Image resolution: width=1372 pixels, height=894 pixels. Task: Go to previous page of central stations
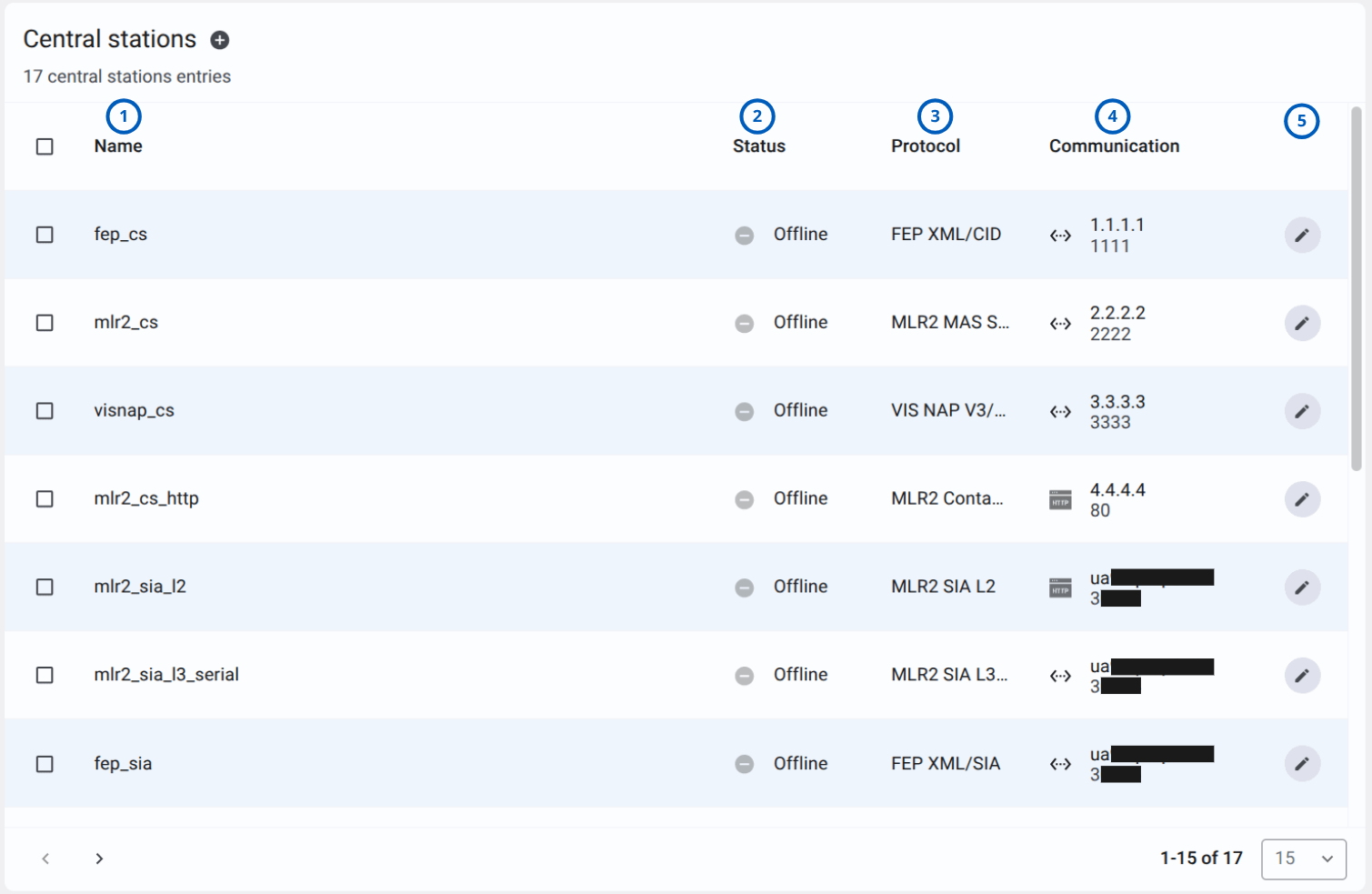[x=45, y=859]
